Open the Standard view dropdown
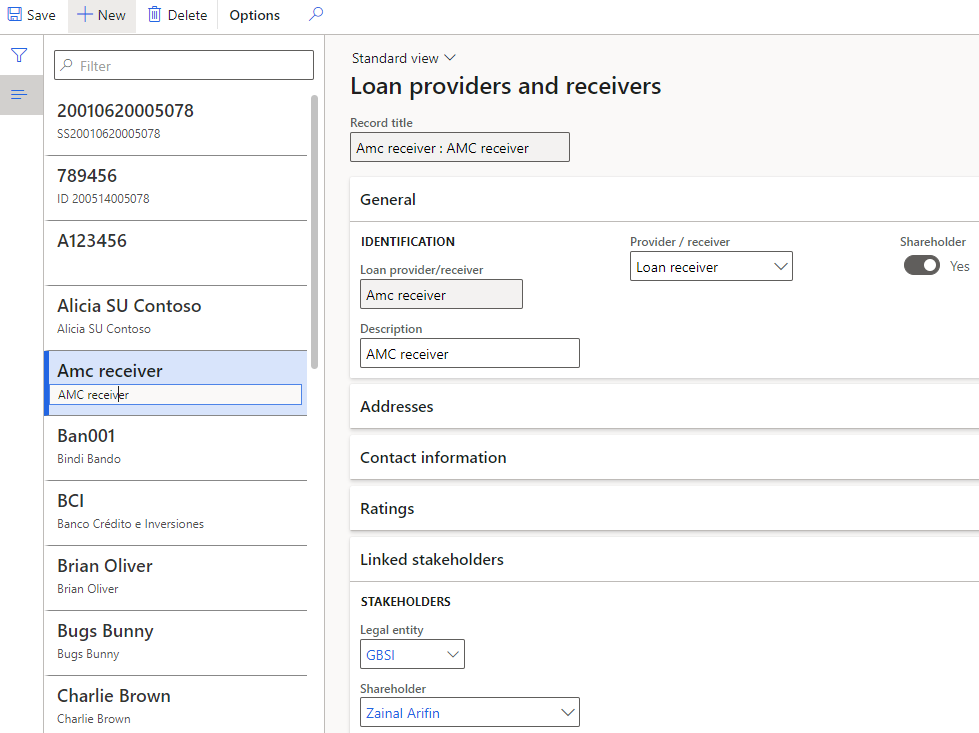This screenshot has height=733, width=979. coord(403,58)
